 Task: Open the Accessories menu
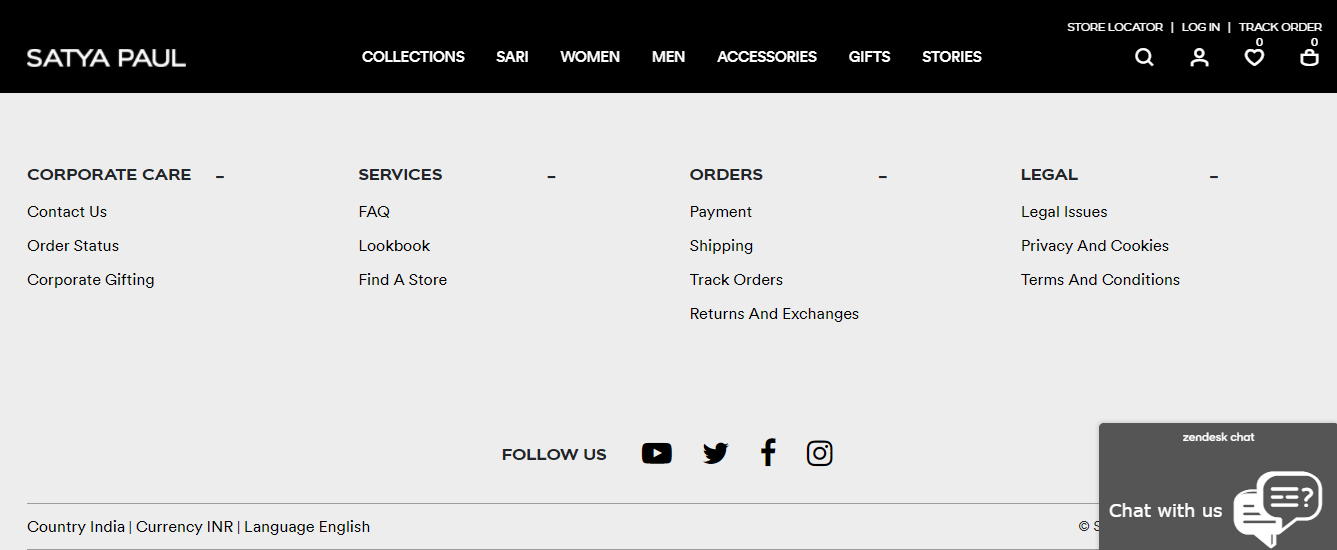[x=767, y=57]
